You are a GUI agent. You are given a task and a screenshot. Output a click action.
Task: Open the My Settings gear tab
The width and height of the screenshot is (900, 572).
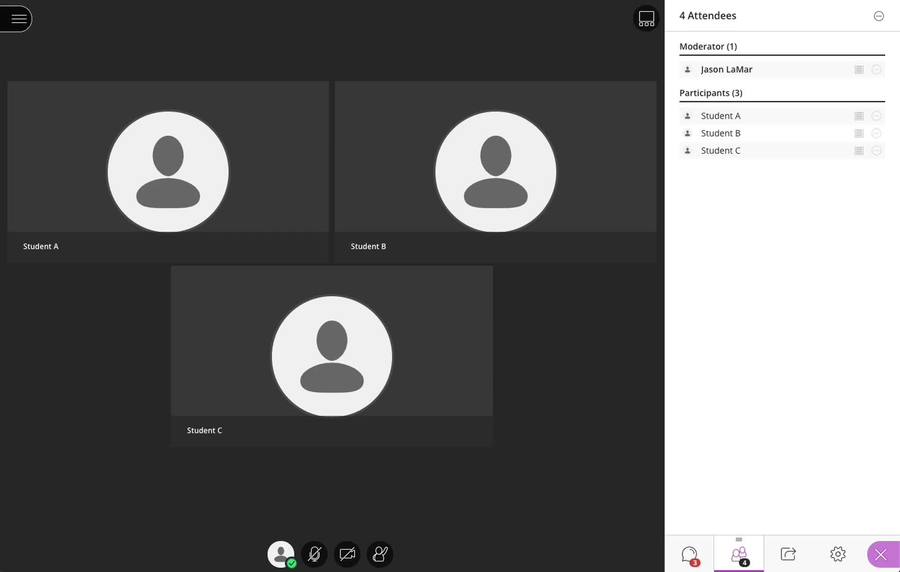(838, 554)
